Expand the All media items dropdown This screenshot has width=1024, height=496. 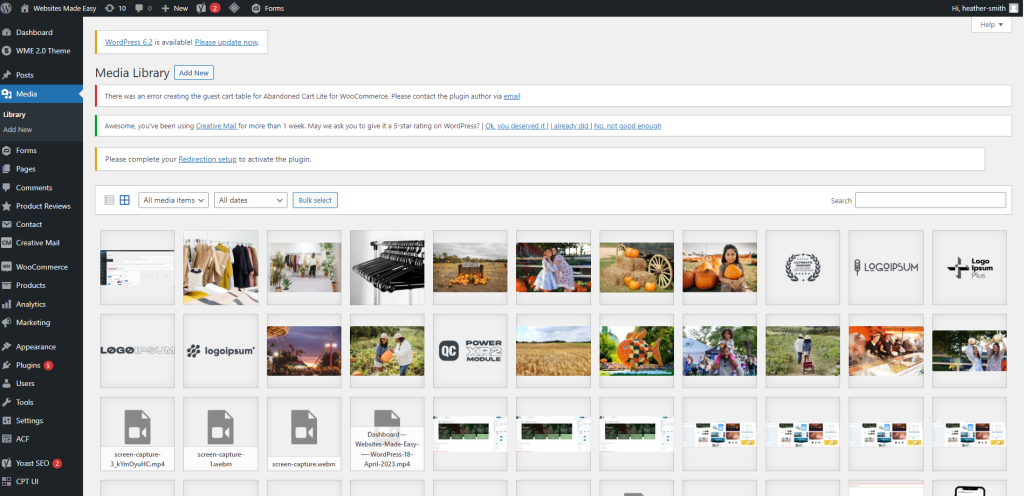pyautogui.click(x=174, y=200)
